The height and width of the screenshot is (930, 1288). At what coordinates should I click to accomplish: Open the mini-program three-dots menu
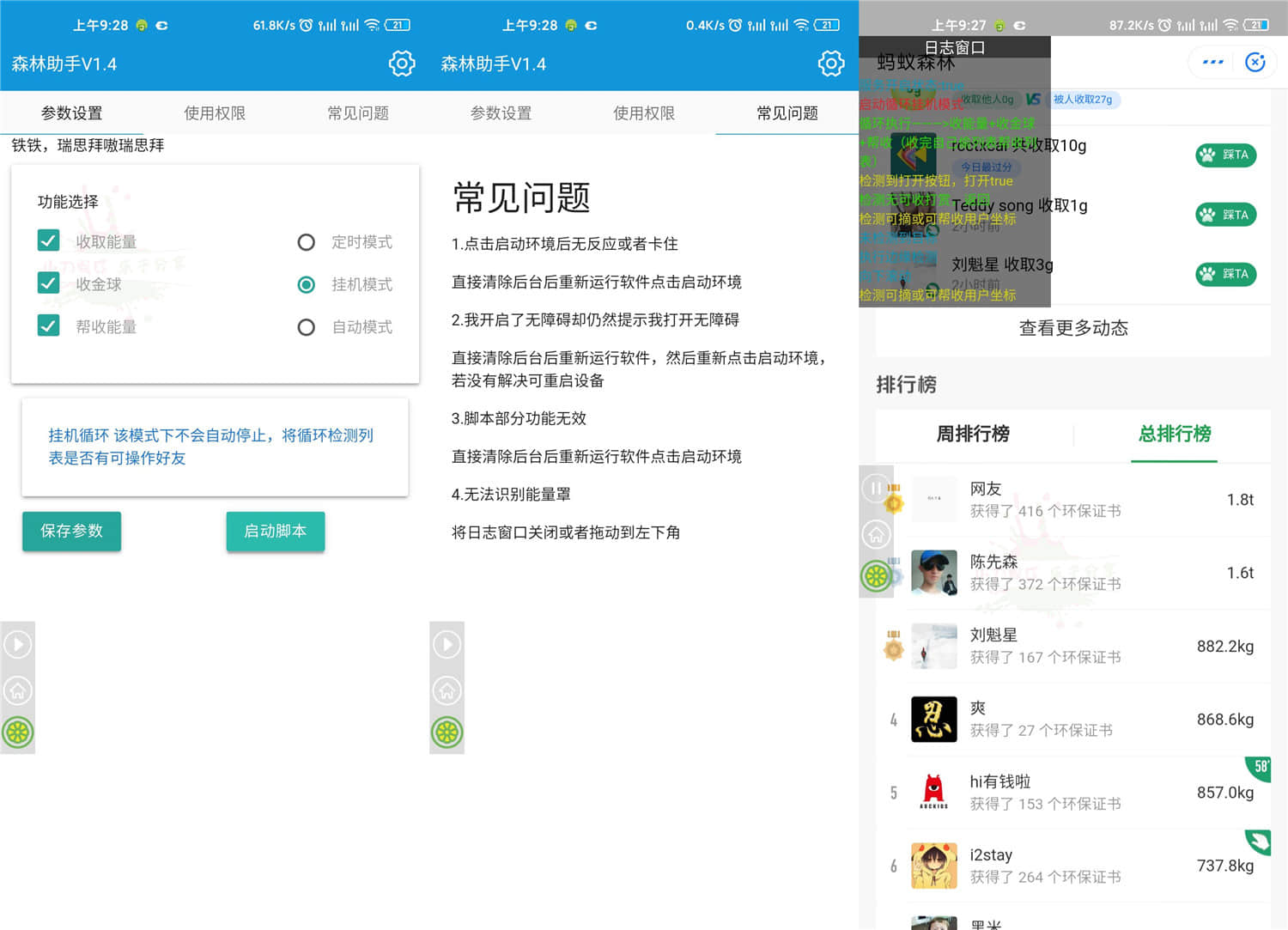[x=1212, y=62]
